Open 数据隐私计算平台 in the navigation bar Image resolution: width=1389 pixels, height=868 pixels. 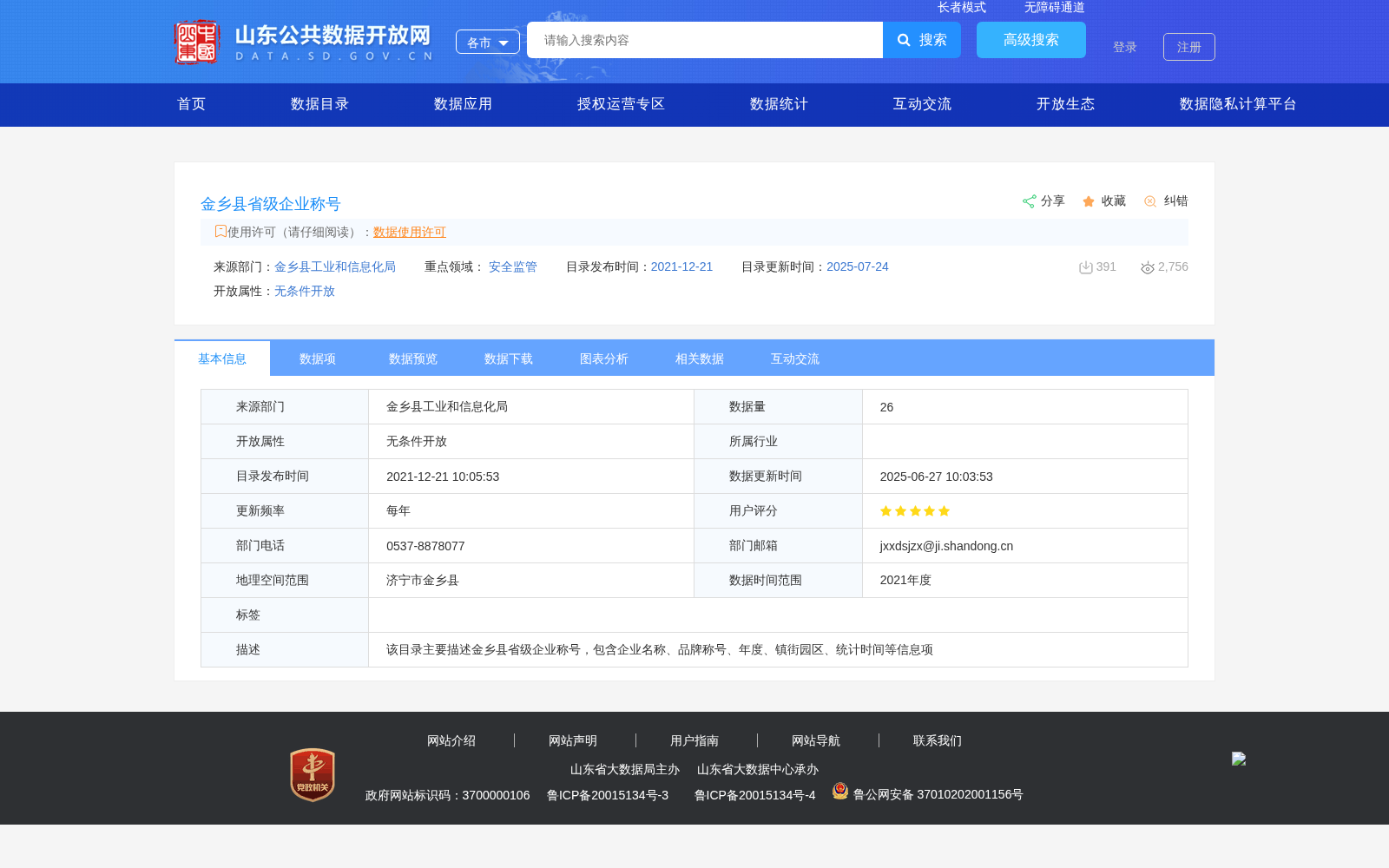(1239, 104)
